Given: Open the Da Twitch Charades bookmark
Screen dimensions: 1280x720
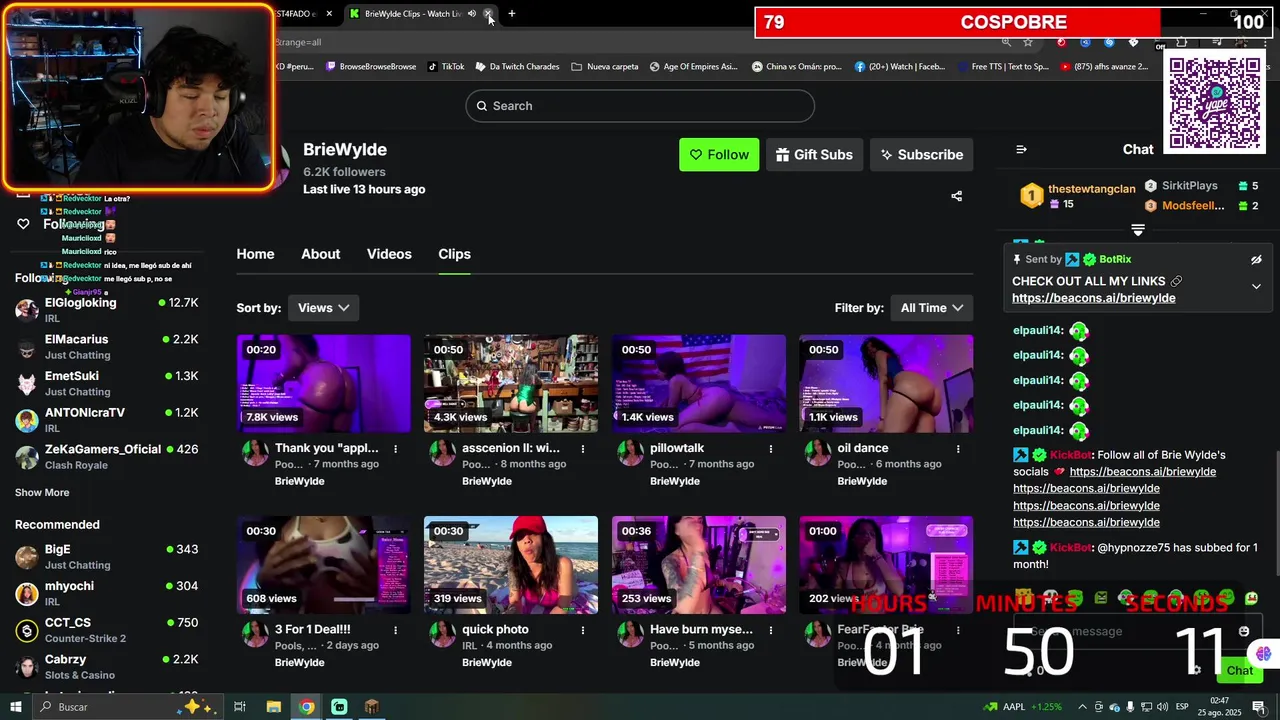Looking at the screenshot, I should (518, 67).
